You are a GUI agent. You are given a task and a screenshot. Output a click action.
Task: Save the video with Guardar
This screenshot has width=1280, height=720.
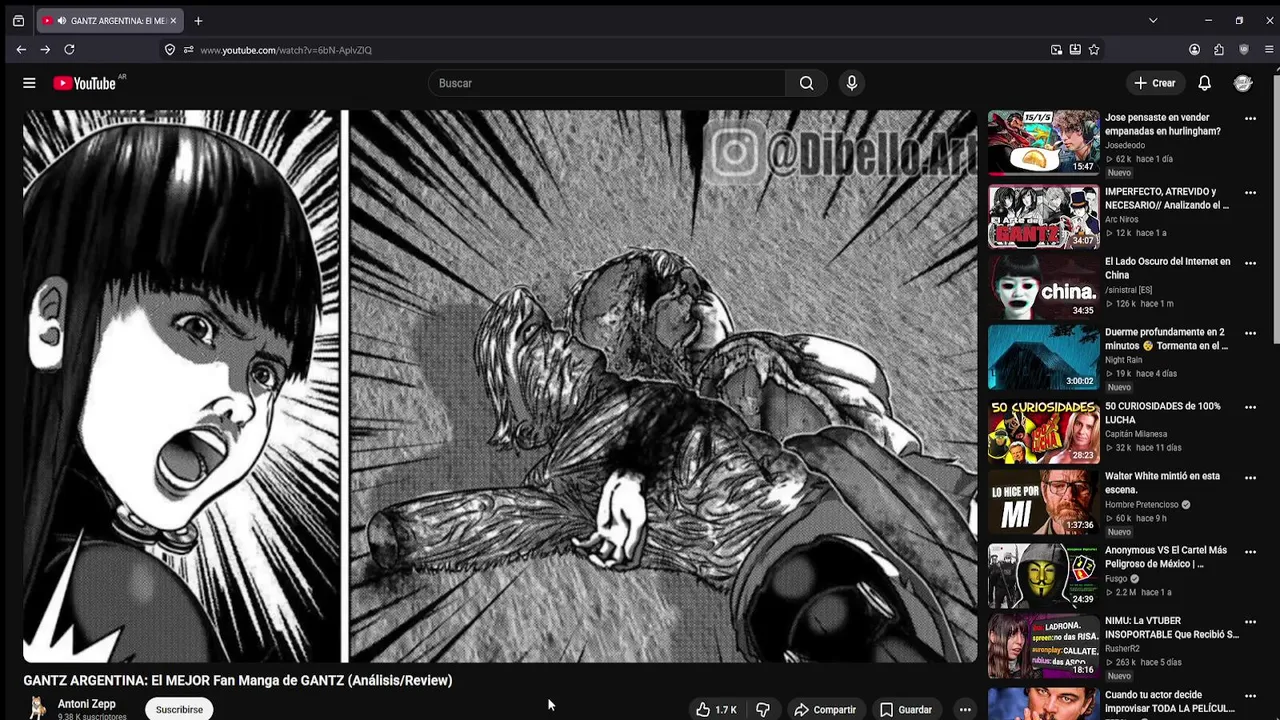(906, 709)
